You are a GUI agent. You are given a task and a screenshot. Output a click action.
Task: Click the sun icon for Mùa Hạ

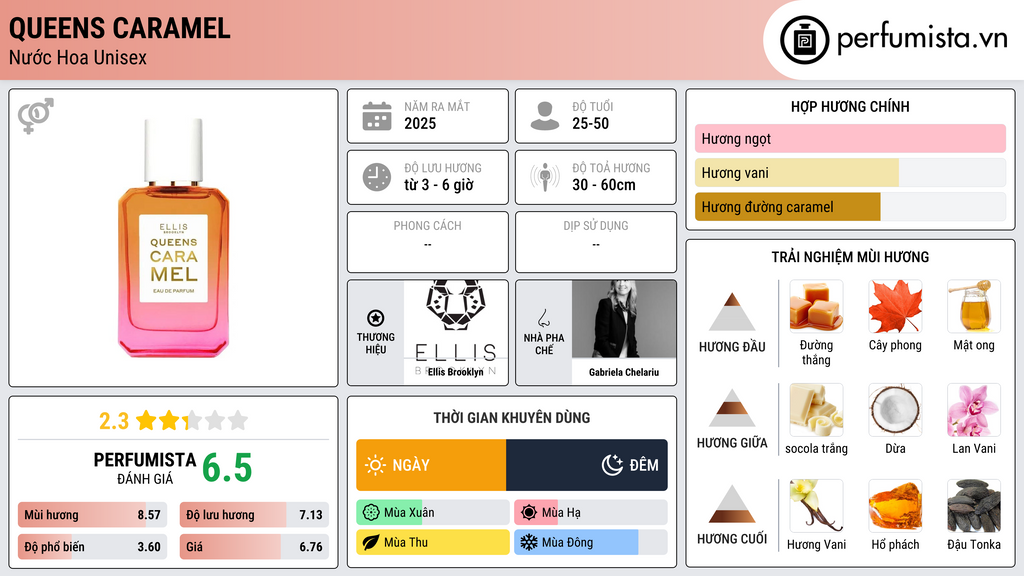tap(529, 513)
